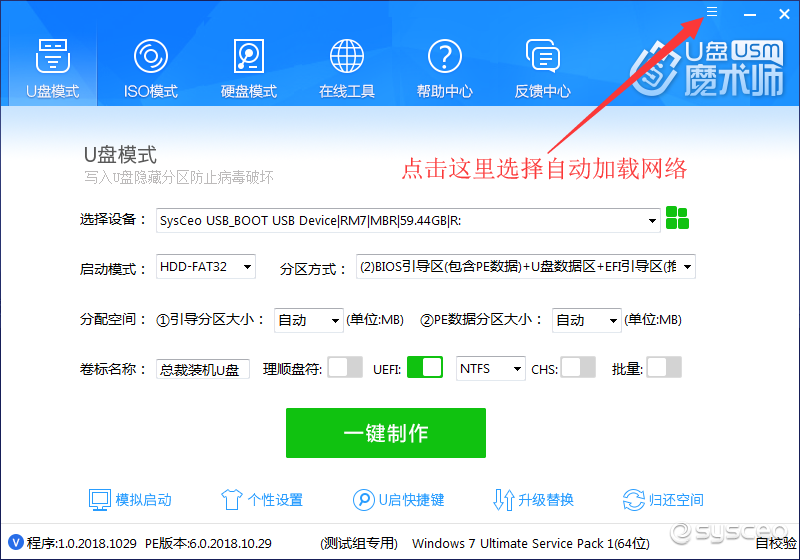
Task: Open PE数据分区大小 自动 dropdown
Action: (x=587, y=320)
